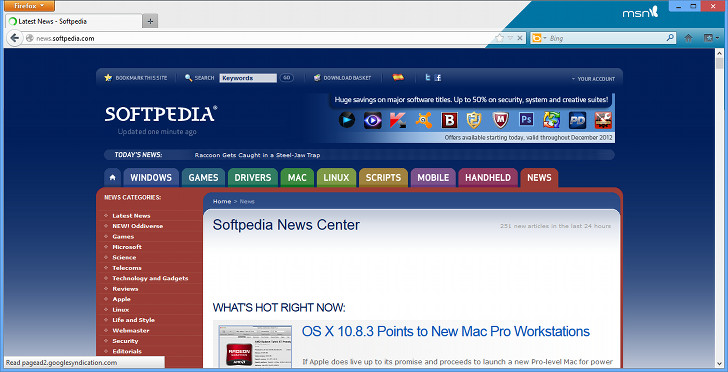Open NEW! Oddiverse category

coord(137,226)
